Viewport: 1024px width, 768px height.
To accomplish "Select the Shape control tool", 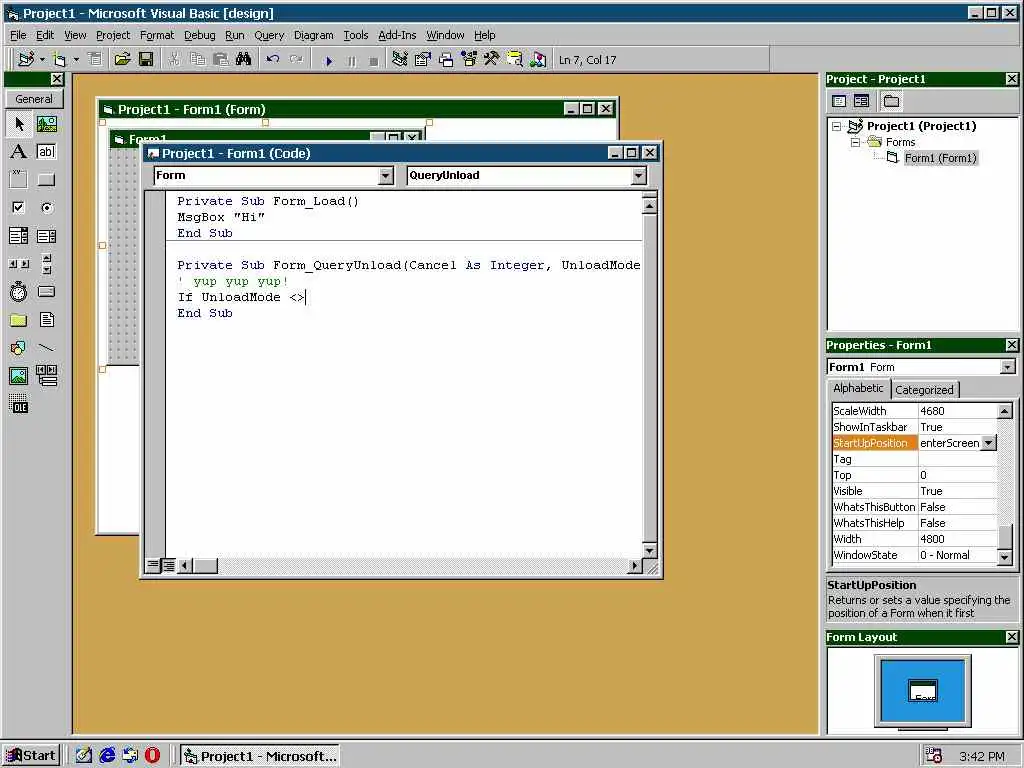I will point(19,347).
